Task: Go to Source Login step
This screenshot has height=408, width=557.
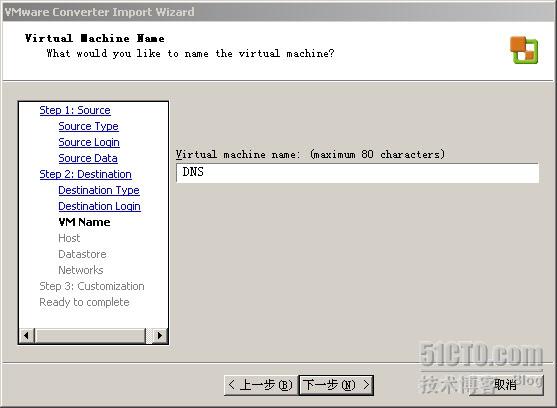Action: [89, 142]
